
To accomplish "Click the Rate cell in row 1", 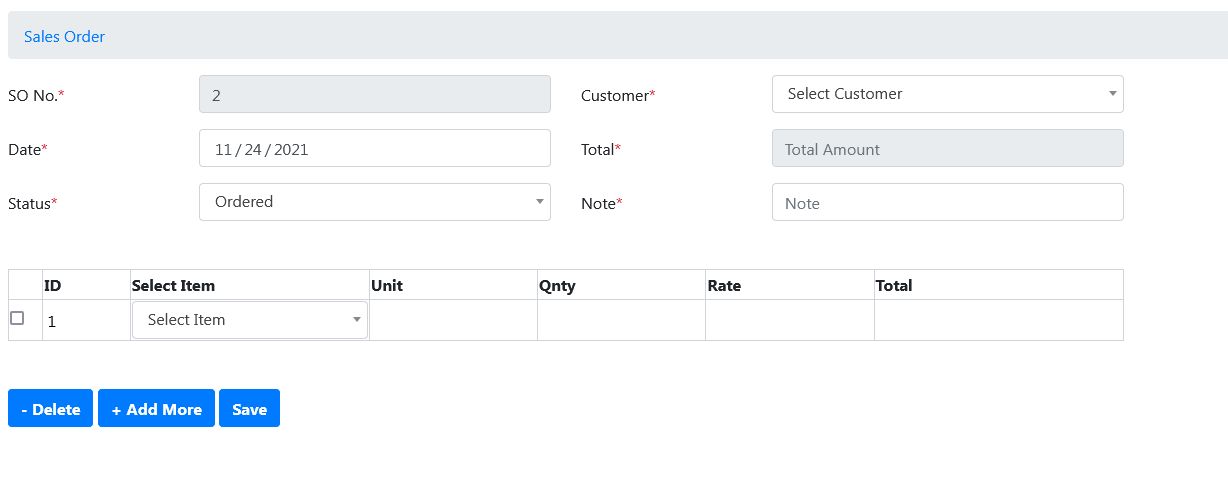I will 789,320.
